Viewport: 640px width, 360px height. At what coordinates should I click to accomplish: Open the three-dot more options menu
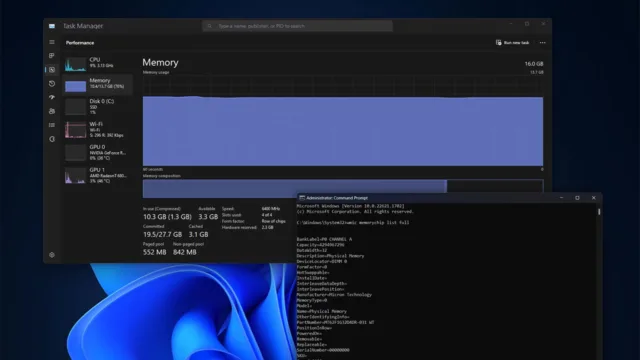[542, 42]
